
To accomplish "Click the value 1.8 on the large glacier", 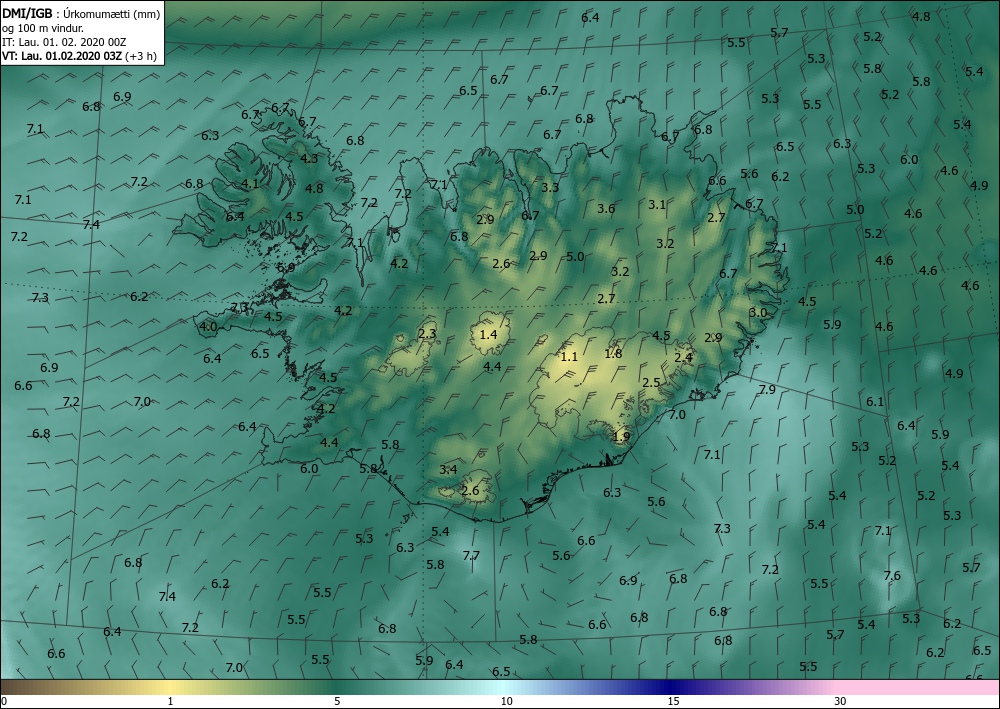I will click(x=614, y=353).
